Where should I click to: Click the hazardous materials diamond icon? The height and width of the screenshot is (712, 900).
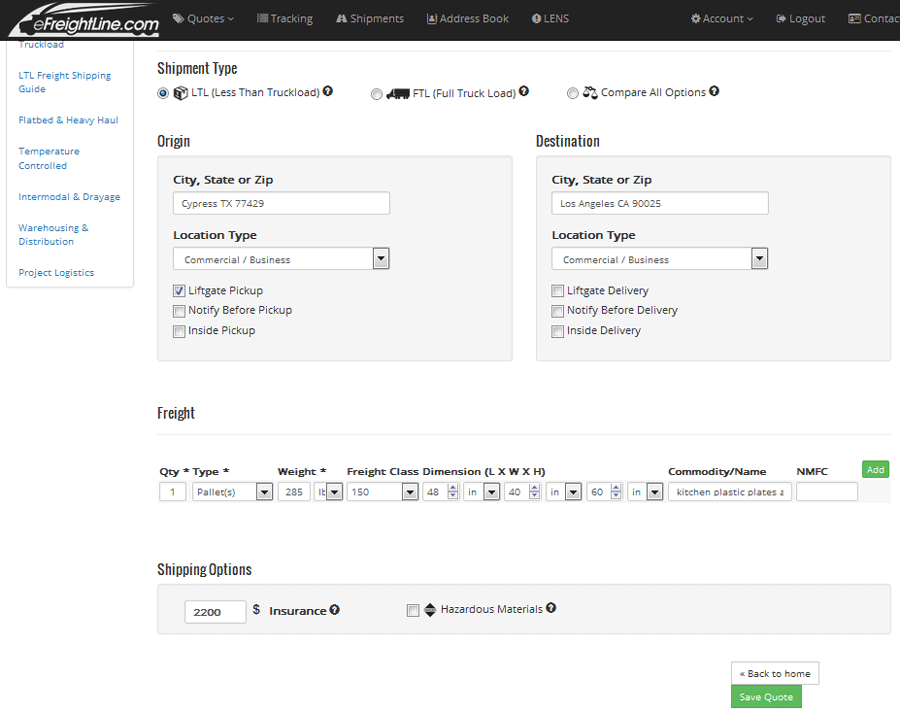click(430, 610)
